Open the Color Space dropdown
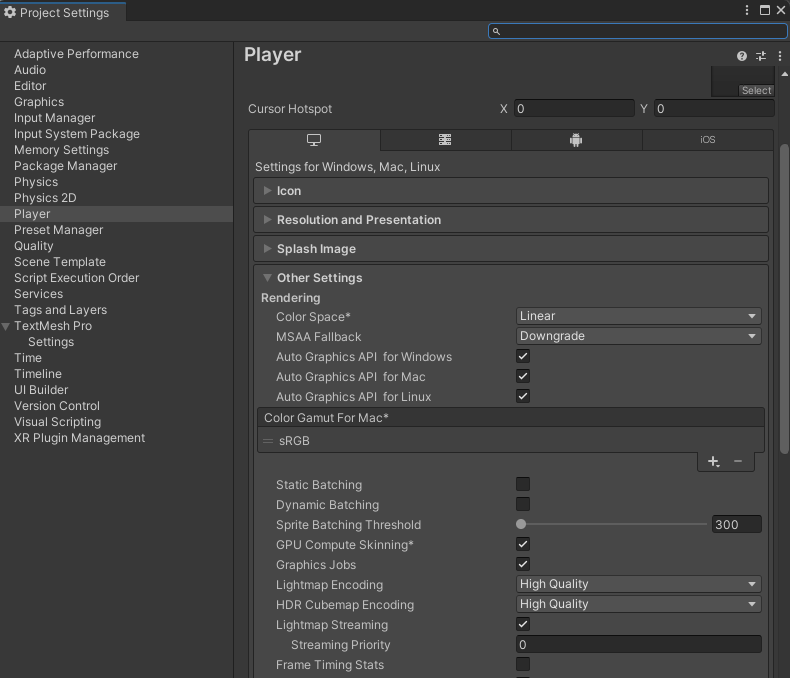This screenshot has width=790, height=678. point(638,316)
